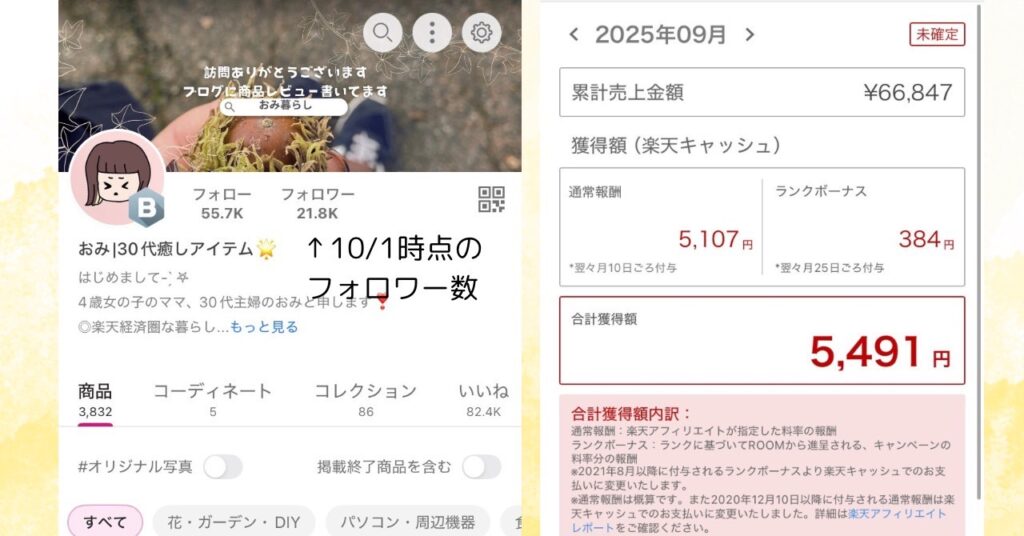Screen dimensions: 1024x536
Task: Filter by パソコン・周辺機器 chip
Action: click(x=408, y=522)
